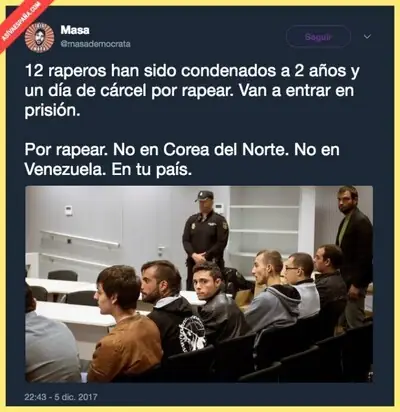Image resolution: width=400 pixels, height=412 pixels.
Task: Open the embedded courtroom photo
Action: 199,284
